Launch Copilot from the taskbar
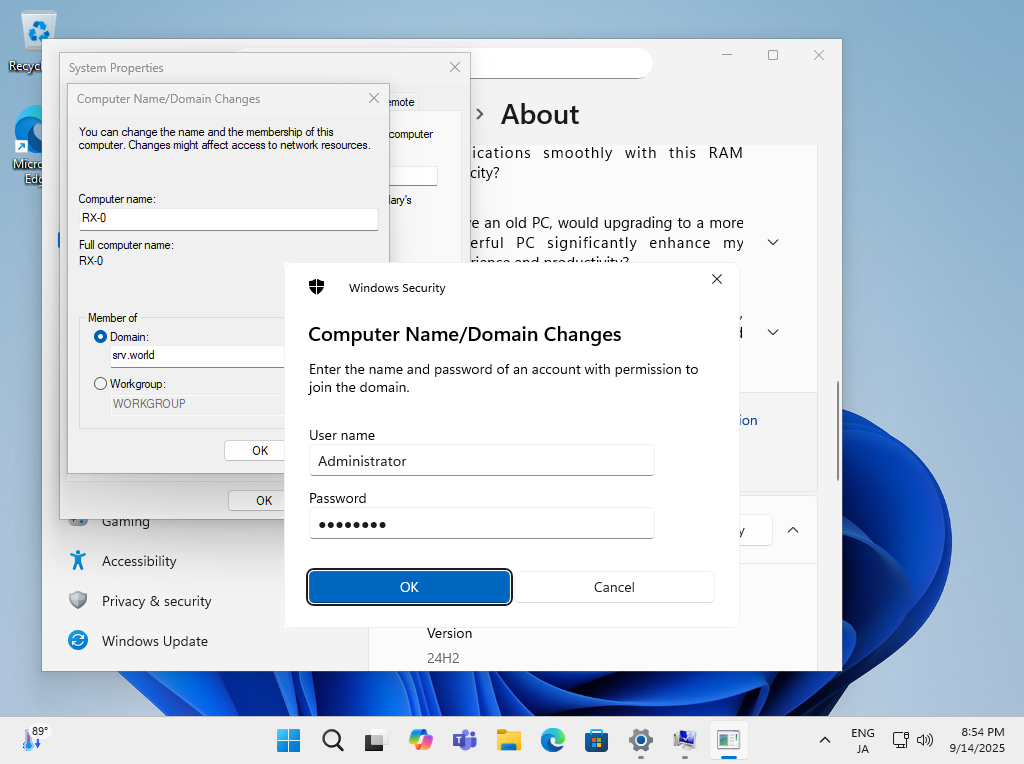 pos(421,741)
